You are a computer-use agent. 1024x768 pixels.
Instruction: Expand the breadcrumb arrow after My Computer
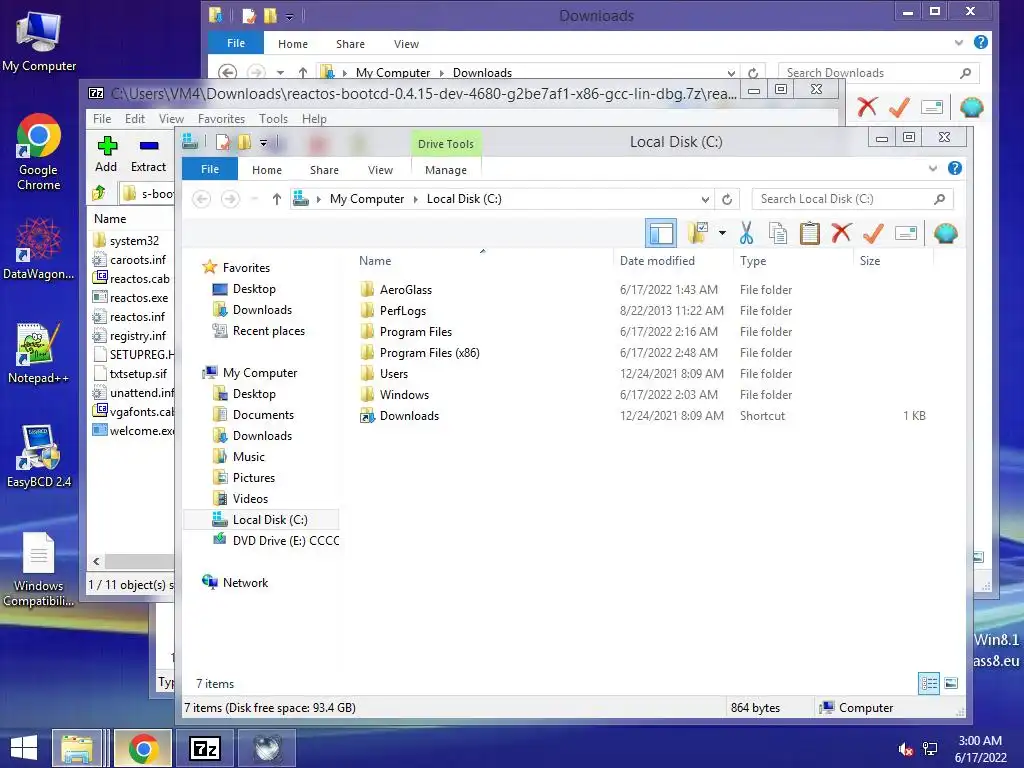tap(415, 199)
